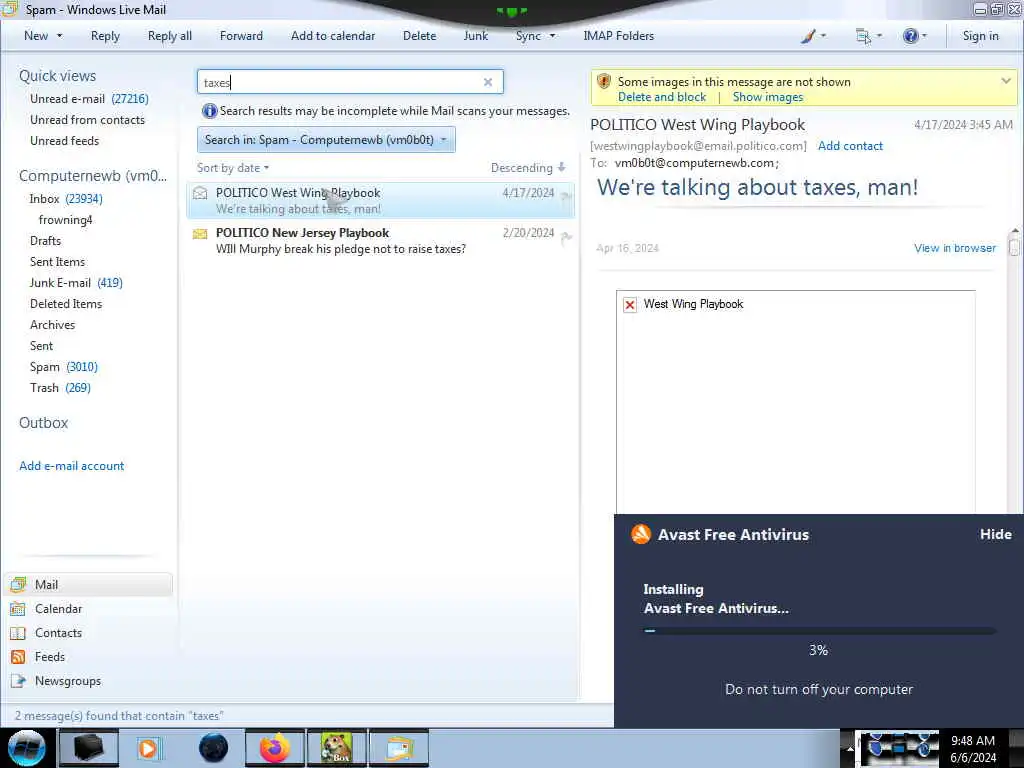Open the New message dropdown arrow
Screen dimensions: 1024x768
click(x=59, y=36)
